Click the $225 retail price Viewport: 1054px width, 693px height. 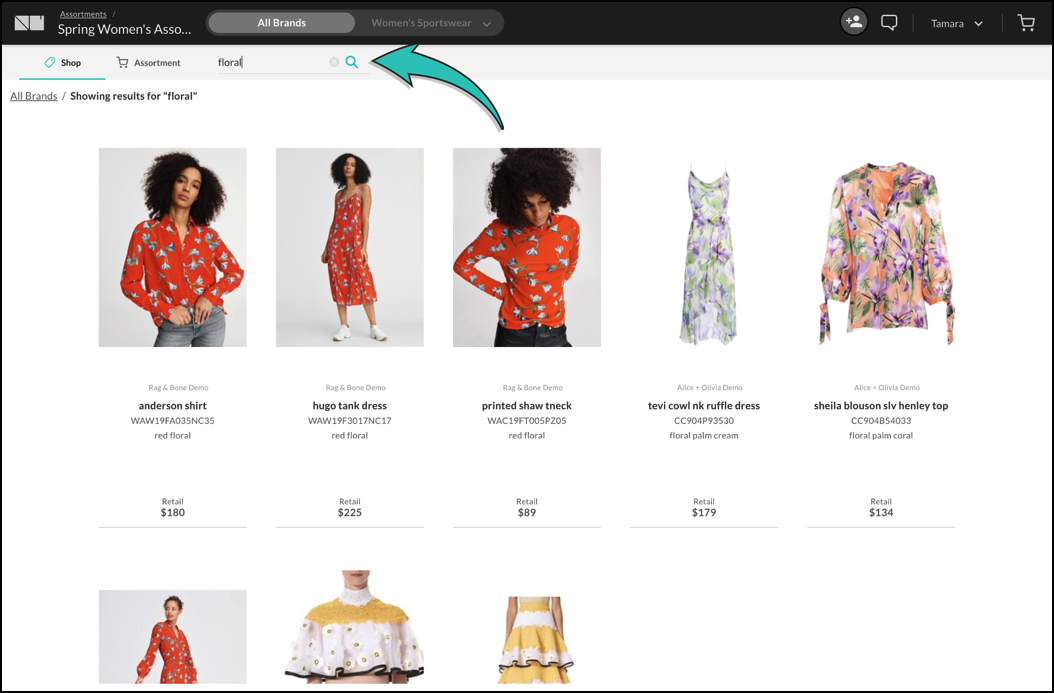[350, 512]
